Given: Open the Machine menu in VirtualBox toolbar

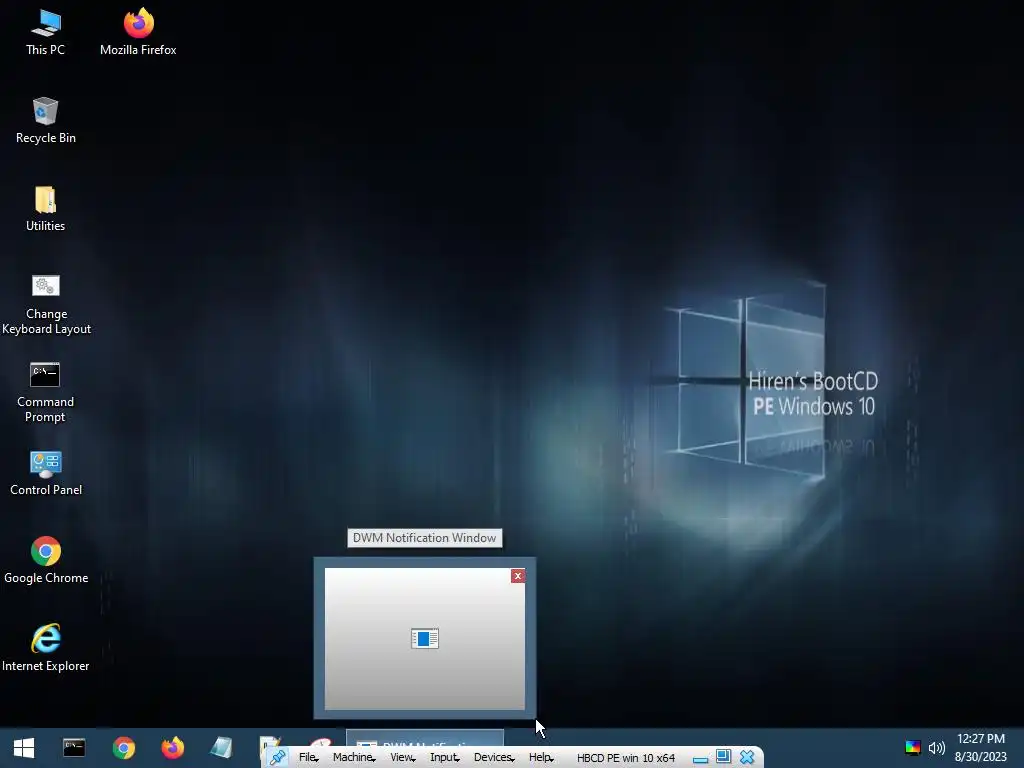Looking at the screenshot, I should [354, 758].
